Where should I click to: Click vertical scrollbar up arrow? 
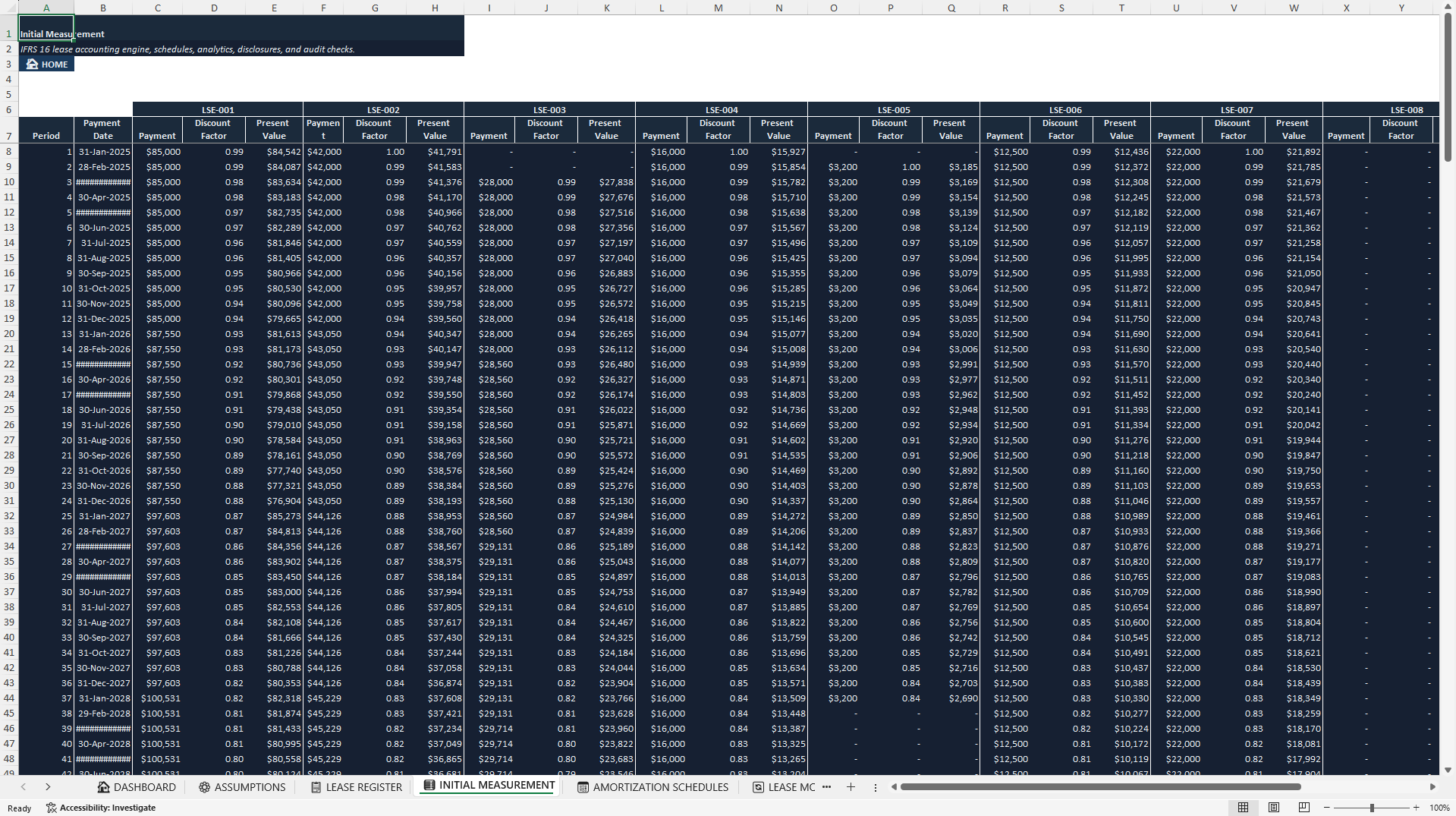coord(1448,6)
